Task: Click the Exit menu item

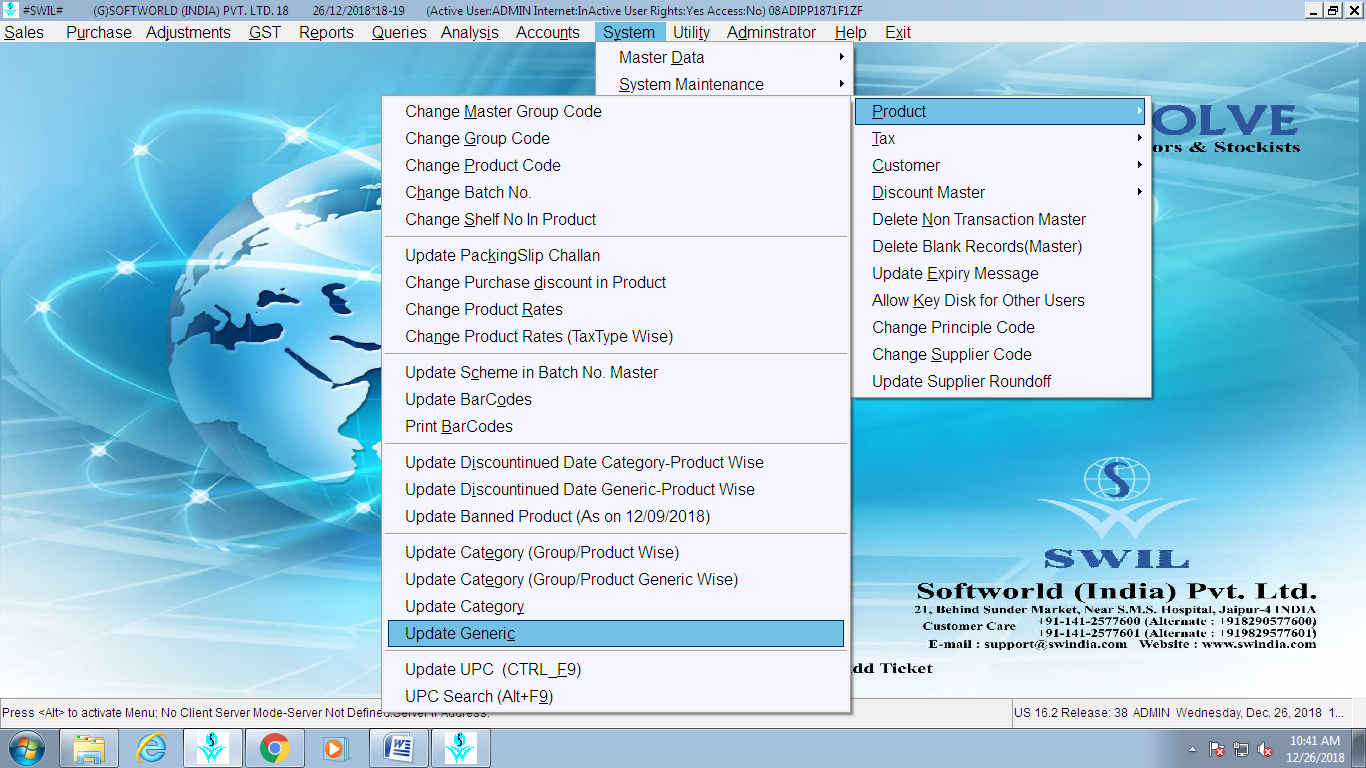Action: (x=898, y=32)
